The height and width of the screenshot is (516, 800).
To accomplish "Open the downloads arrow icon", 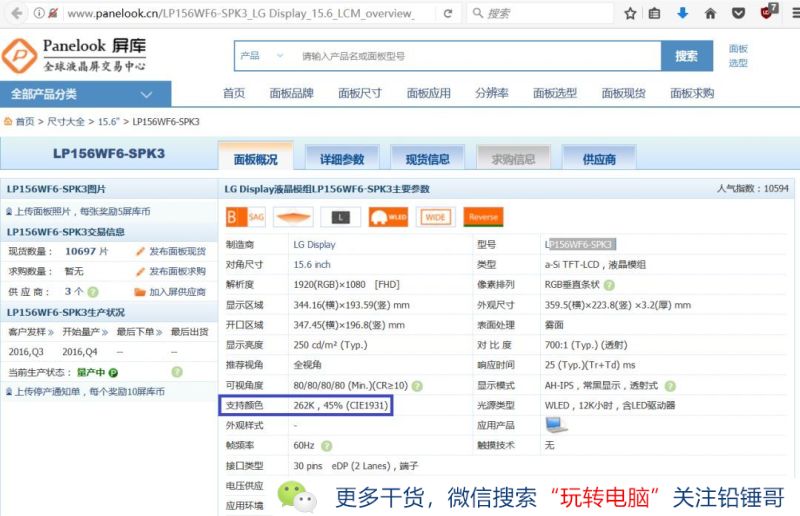I will coord(682,13).
